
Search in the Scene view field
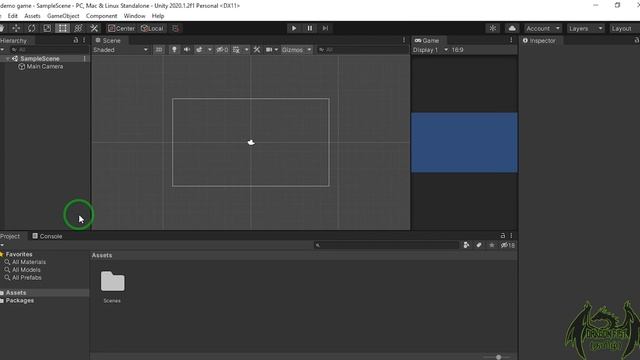362,50
